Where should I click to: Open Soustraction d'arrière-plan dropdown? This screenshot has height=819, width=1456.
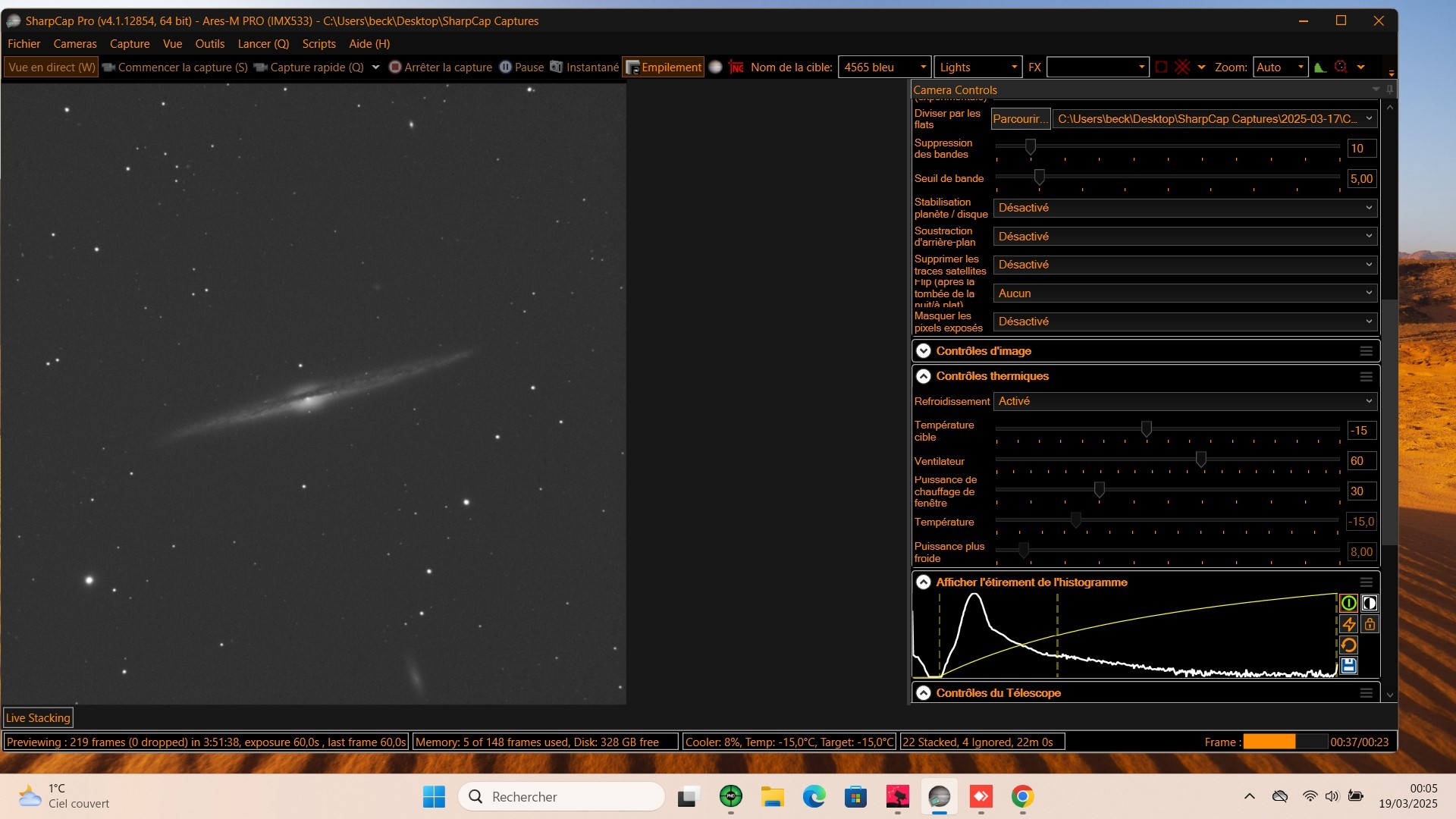pos(1185,236)
